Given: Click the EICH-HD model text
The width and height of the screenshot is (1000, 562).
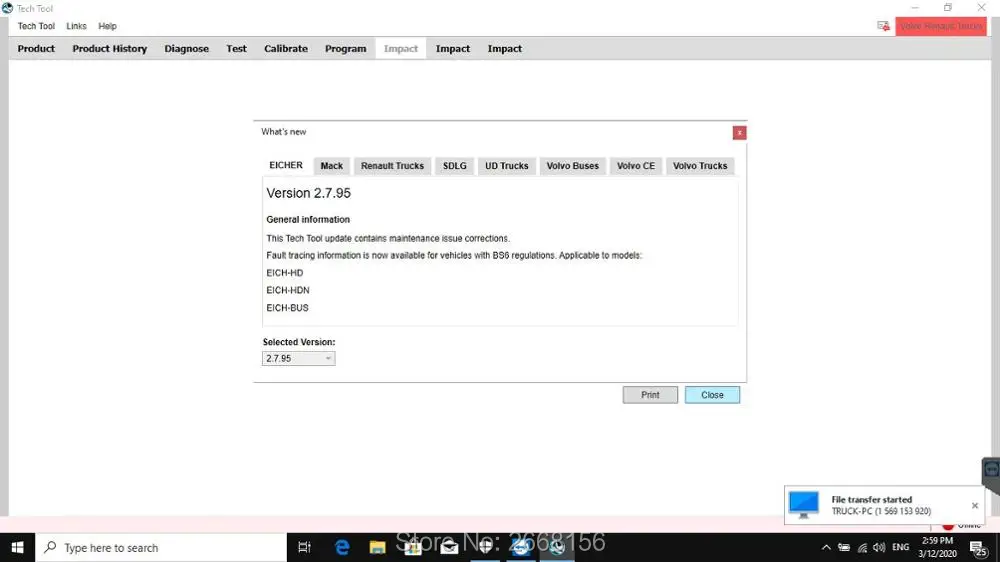Looking at the screenshot, I should coord(284,272).
